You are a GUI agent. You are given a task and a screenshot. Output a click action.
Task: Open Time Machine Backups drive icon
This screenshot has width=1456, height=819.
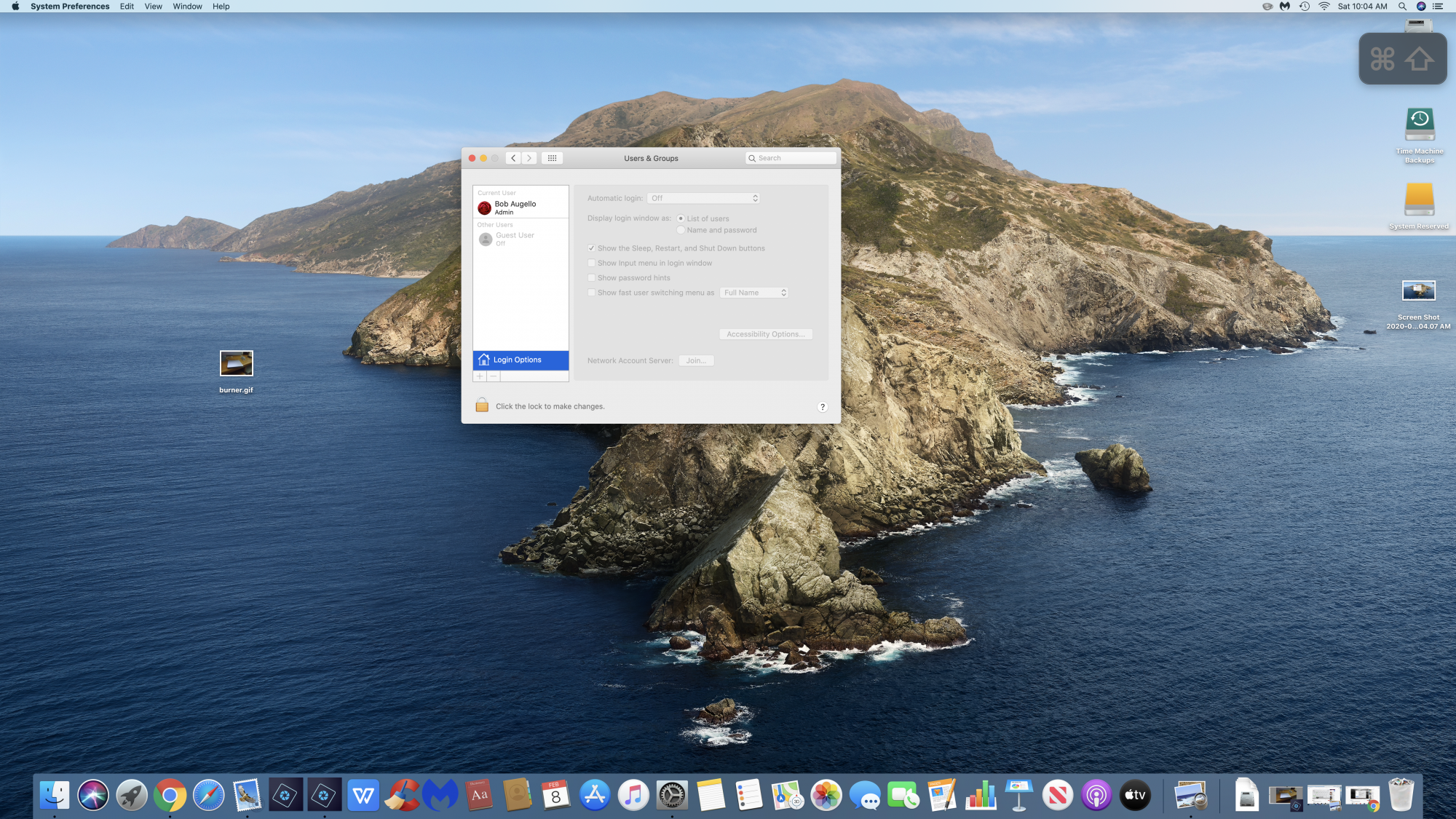click(x=1419, y=125)
